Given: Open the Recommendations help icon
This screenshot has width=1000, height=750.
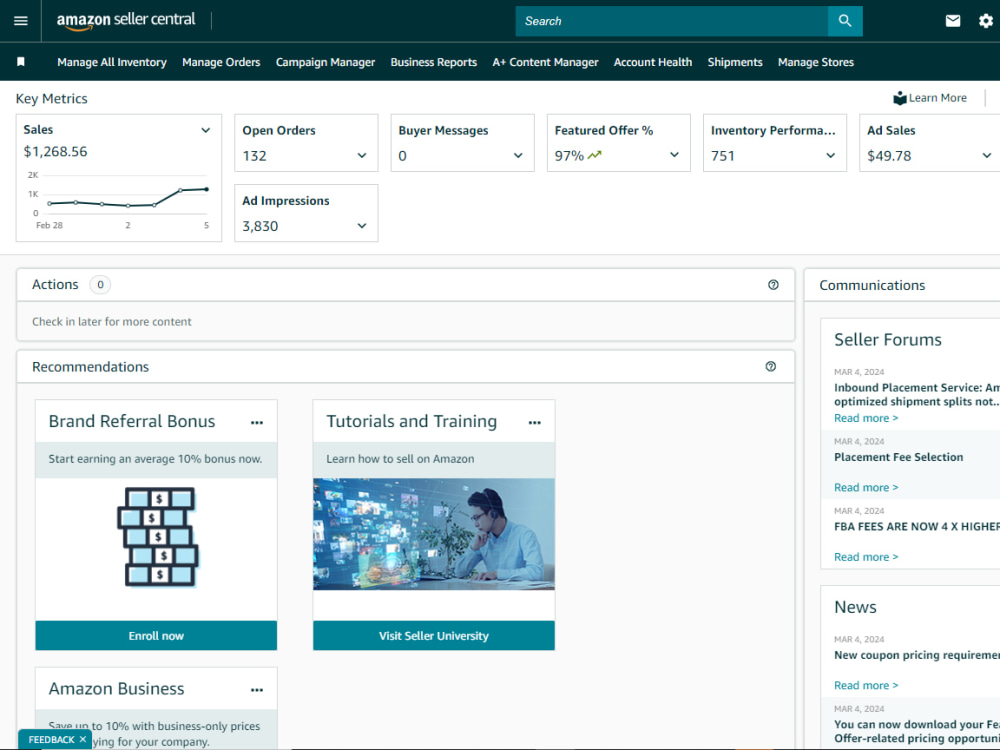Looking at the screenshot, I should (x=770, y=366).
